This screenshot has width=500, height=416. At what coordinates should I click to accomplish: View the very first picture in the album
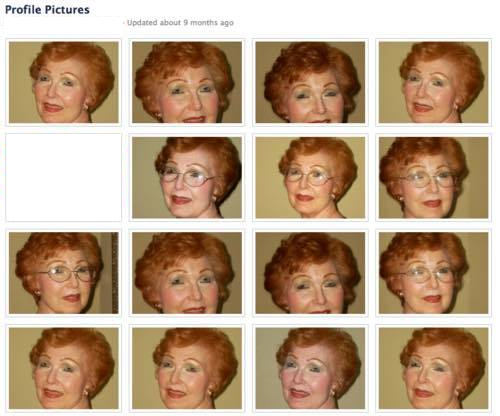click(64, 82)
